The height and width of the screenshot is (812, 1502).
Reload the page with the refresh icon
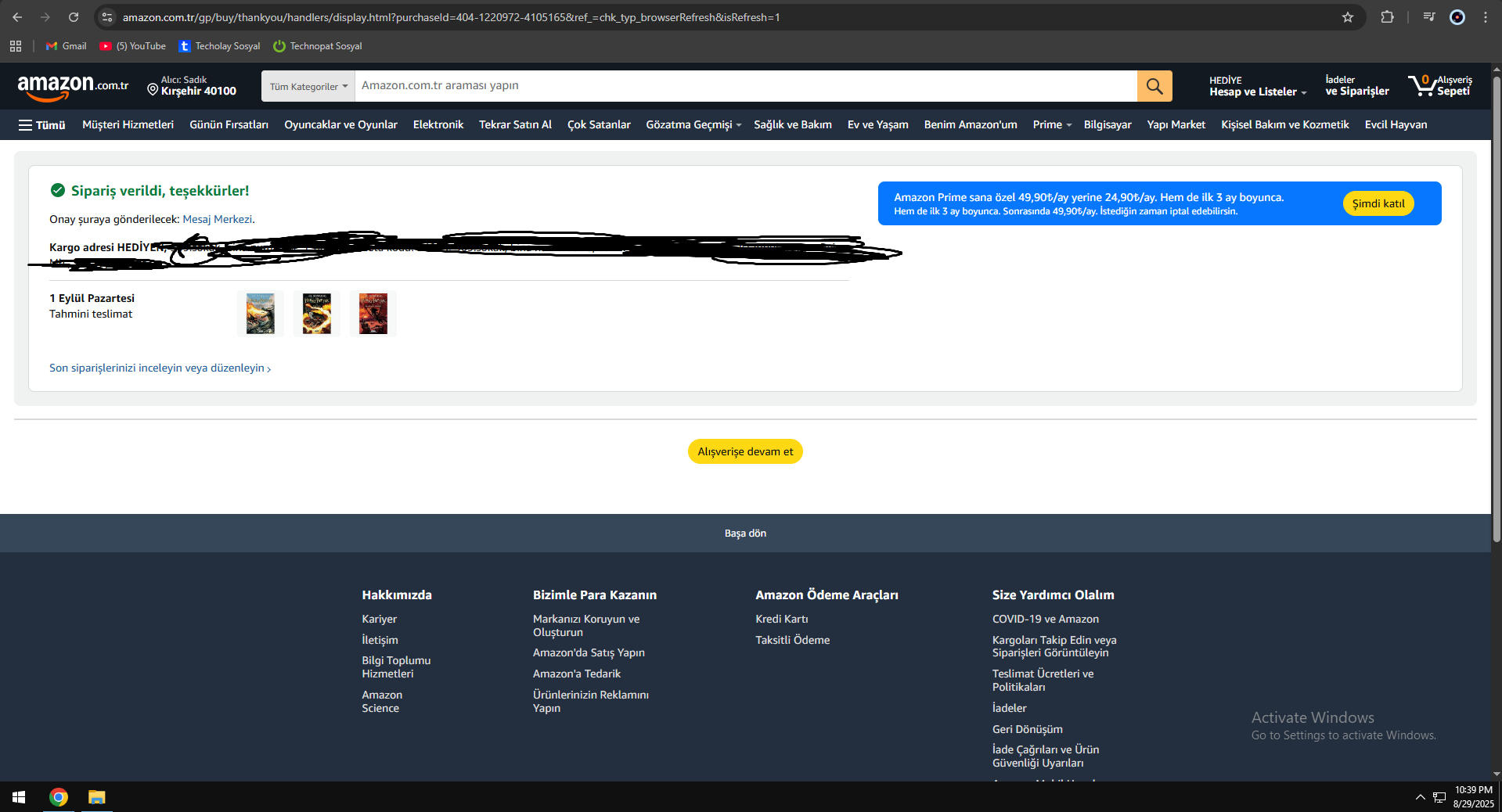[74, 17]
